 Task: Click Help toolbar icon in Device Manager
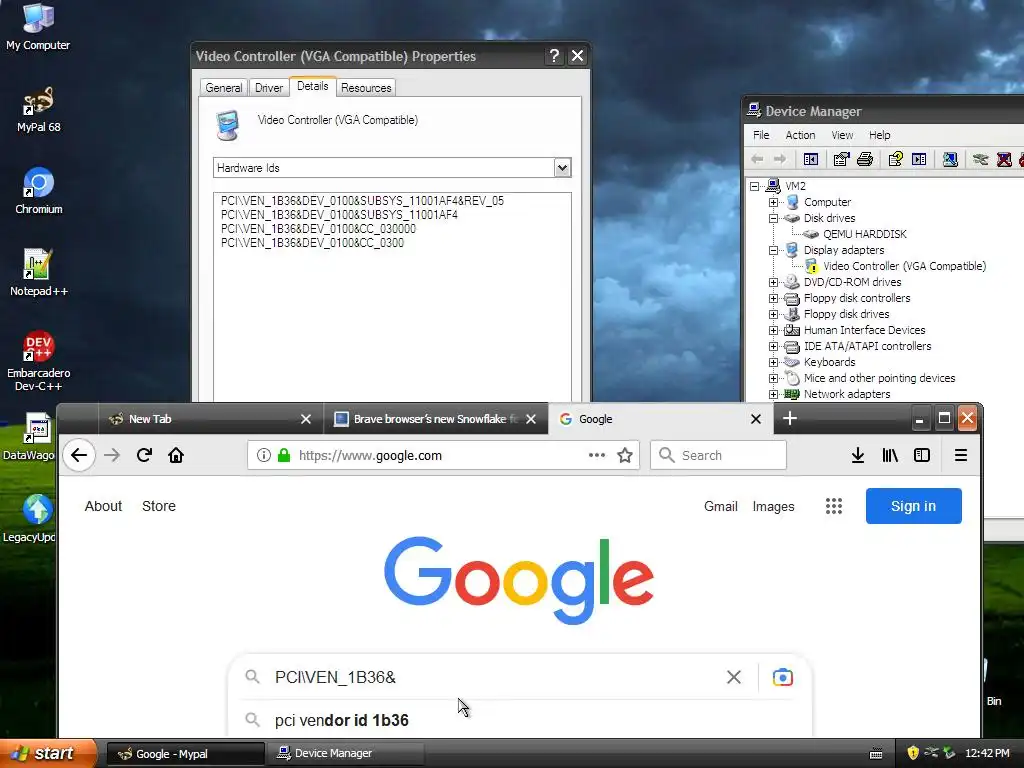tap(895, 159)
